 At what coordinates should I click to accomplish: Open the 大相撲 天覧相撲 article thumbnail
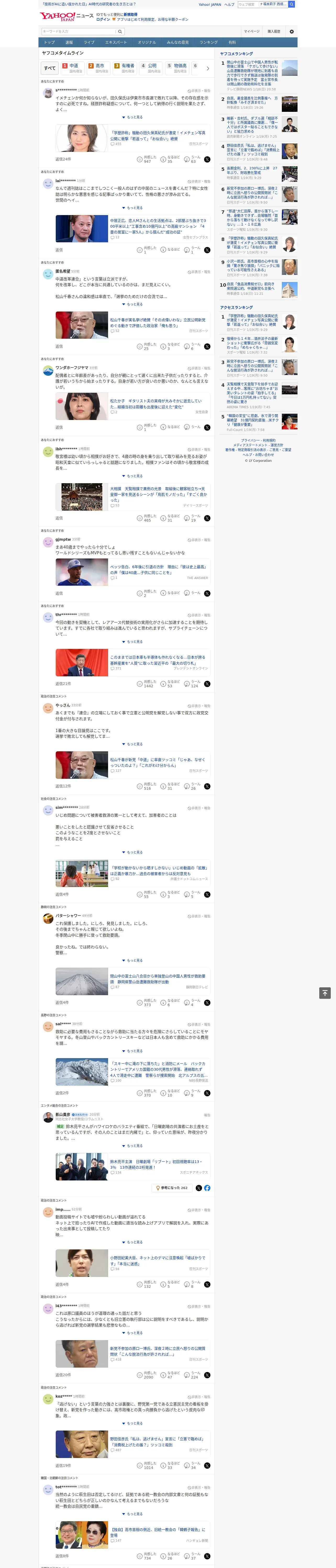pos(82,497)
